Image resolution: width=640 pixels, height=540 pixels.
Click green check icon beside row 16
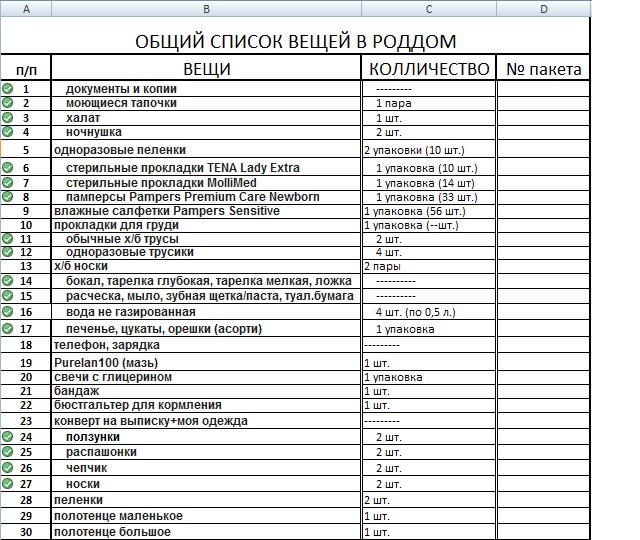[x=7, y=312]
